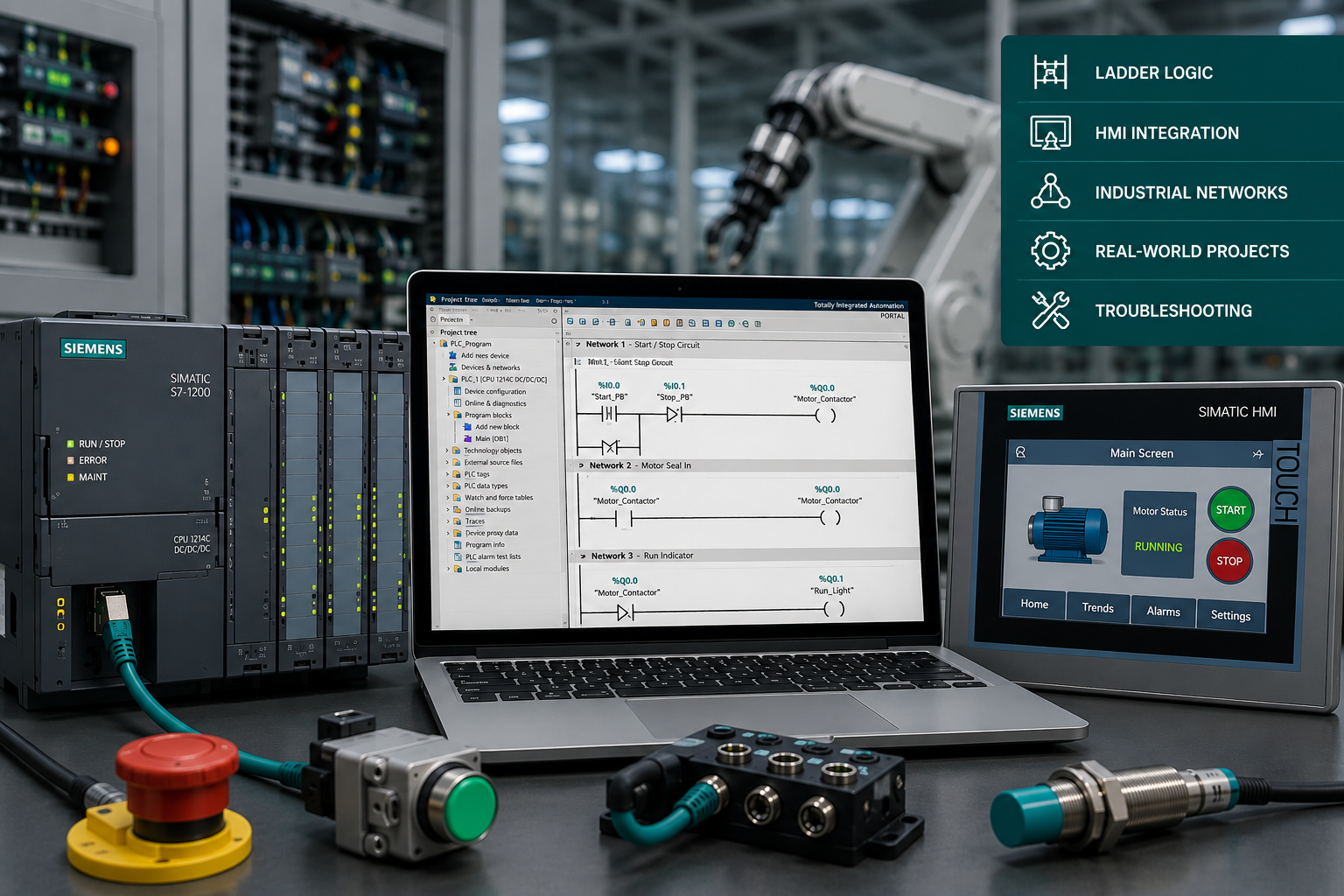The image size is (1344, 896).
Task: Open the Alarms tab on the HMI
Action: [x=1163, y=612]
